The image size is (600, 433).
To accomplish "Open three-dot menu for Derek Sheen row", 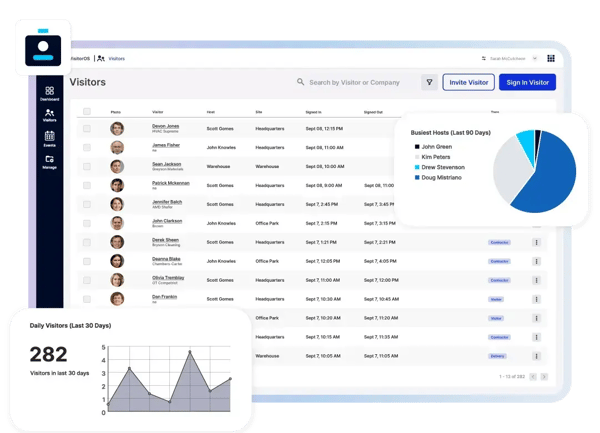I will point(536,242).
